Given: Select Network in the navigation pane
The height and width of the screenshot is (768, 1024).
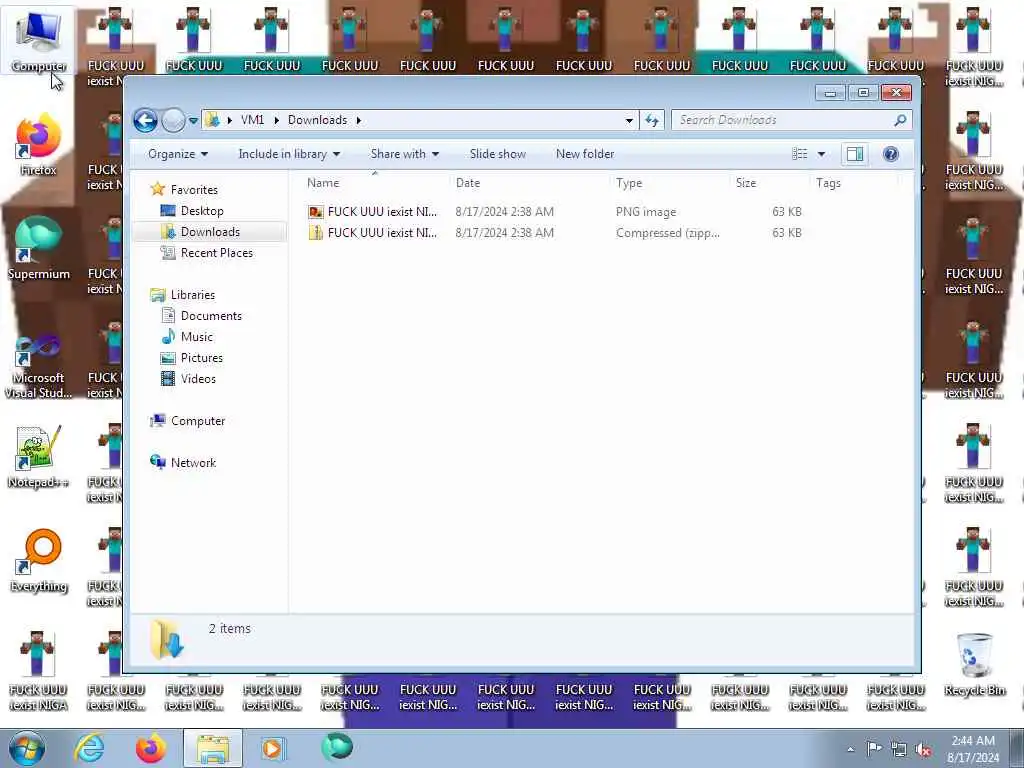Looking at the screenshot, I should click(193, 463).
